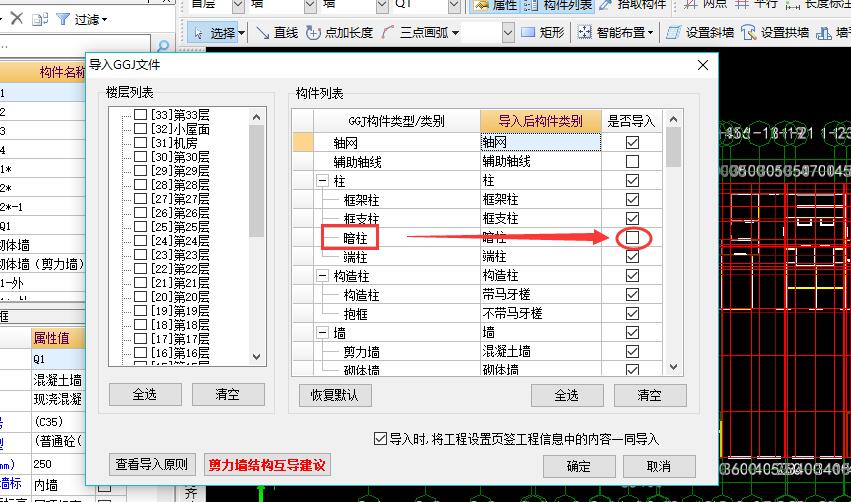Check the 暗柱 import checkbox
Screen dimensions: 851x502
coord(632,237)
